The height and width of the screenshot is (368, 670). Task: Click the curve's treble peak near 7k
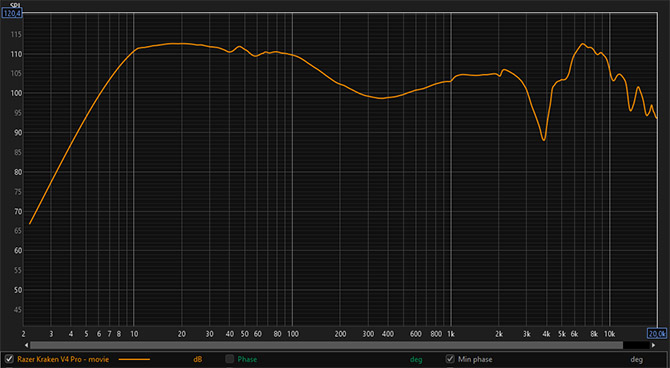pyautogui.click(x=582, y=44)
